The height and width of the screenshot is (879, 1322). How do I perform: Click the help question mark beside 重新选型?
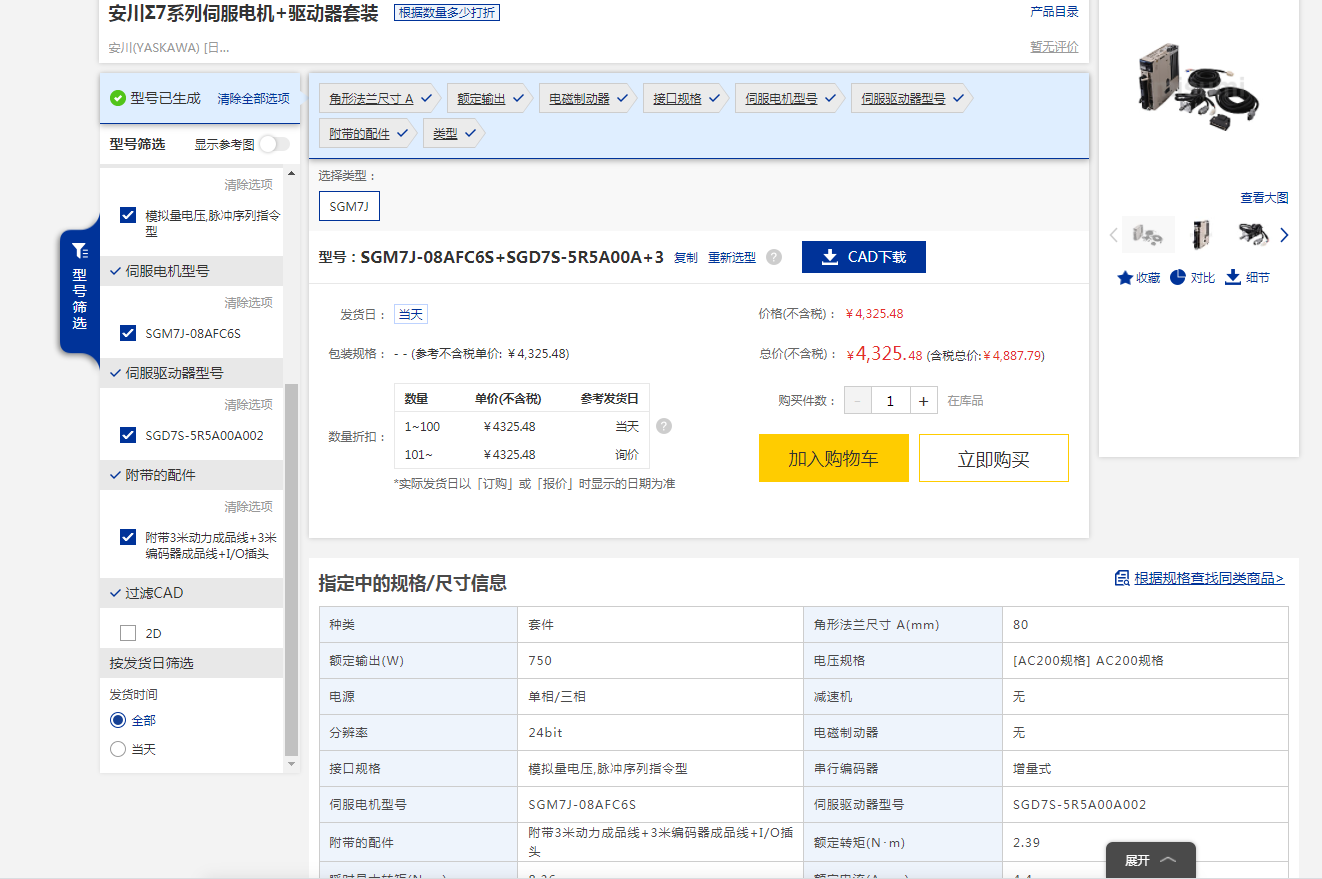[774, 257]
